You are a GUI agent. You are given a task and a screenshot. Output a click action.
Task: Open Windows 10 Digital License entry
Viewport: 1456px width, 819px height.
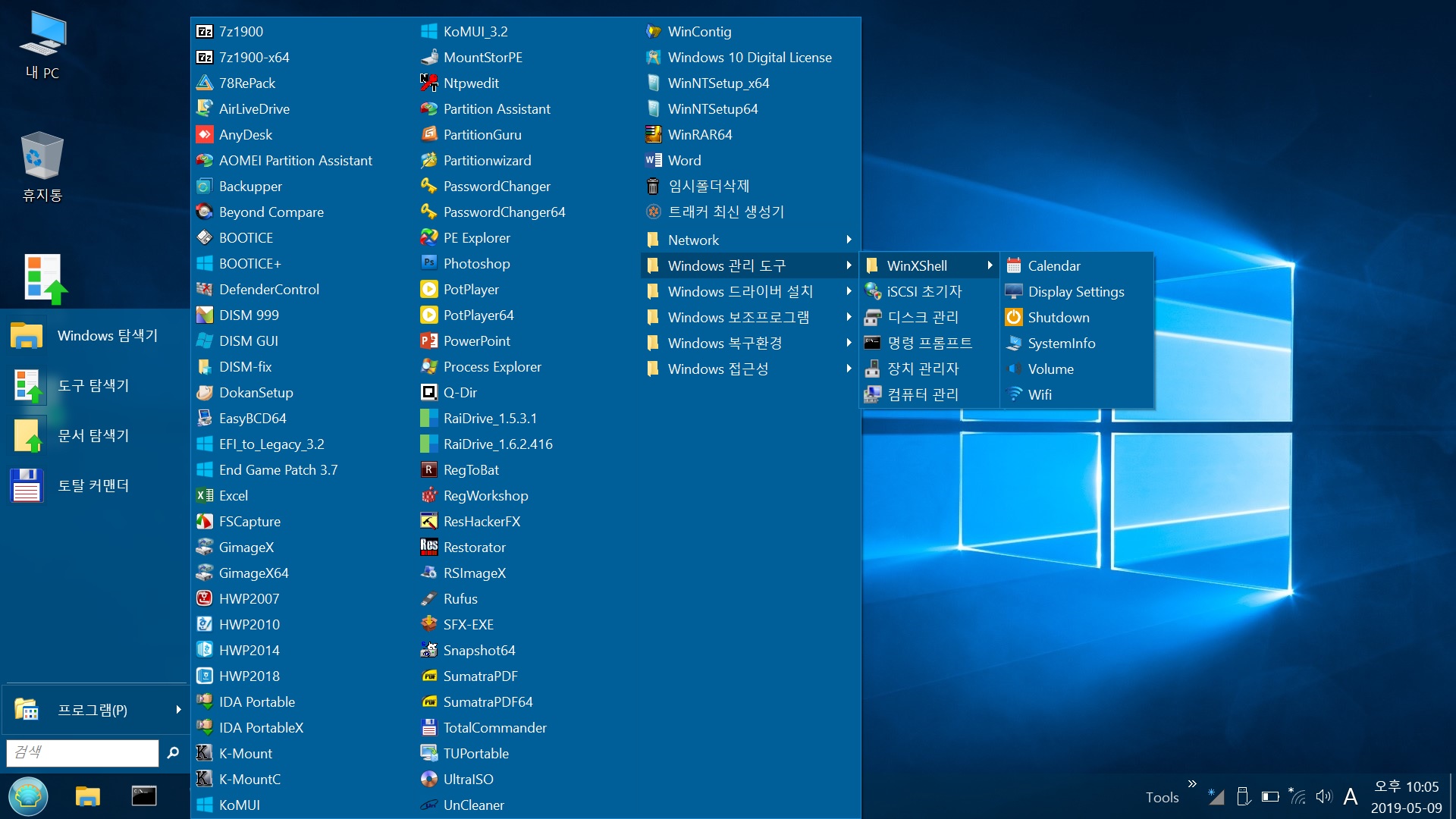point(749,57)
